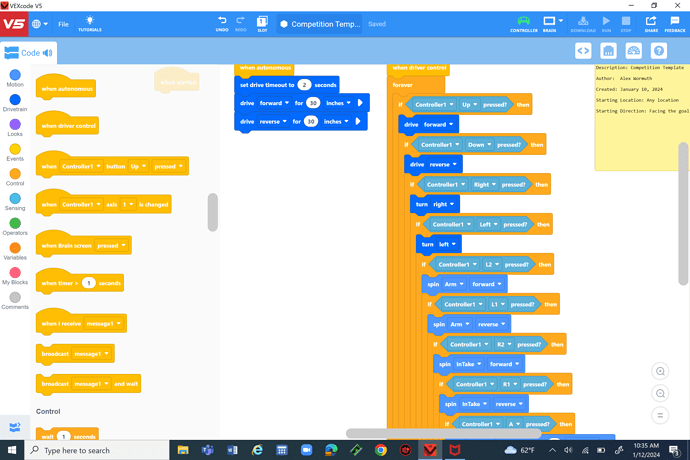The height and width of the screenshot is (460, 690).
Task: Click the block palette vertical scrollbar
Action: [213, 212]
